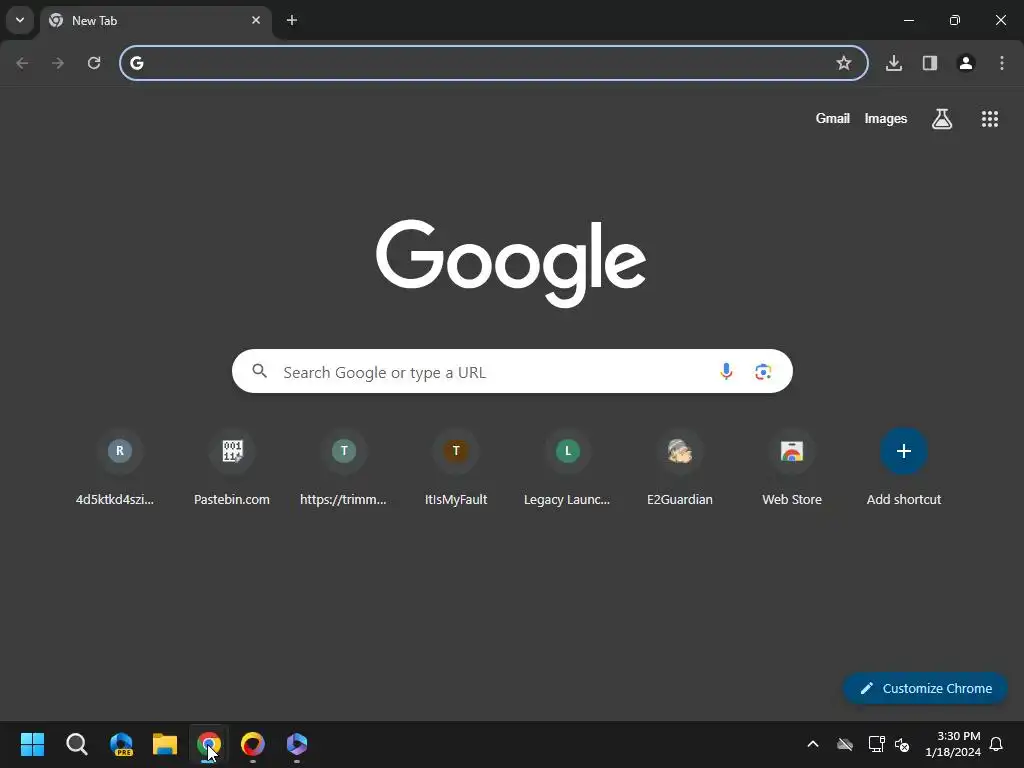The width and height of the screenshot is (1024, 768).
Task: Go back using the back arrow
Action: (x=22, y=63)
